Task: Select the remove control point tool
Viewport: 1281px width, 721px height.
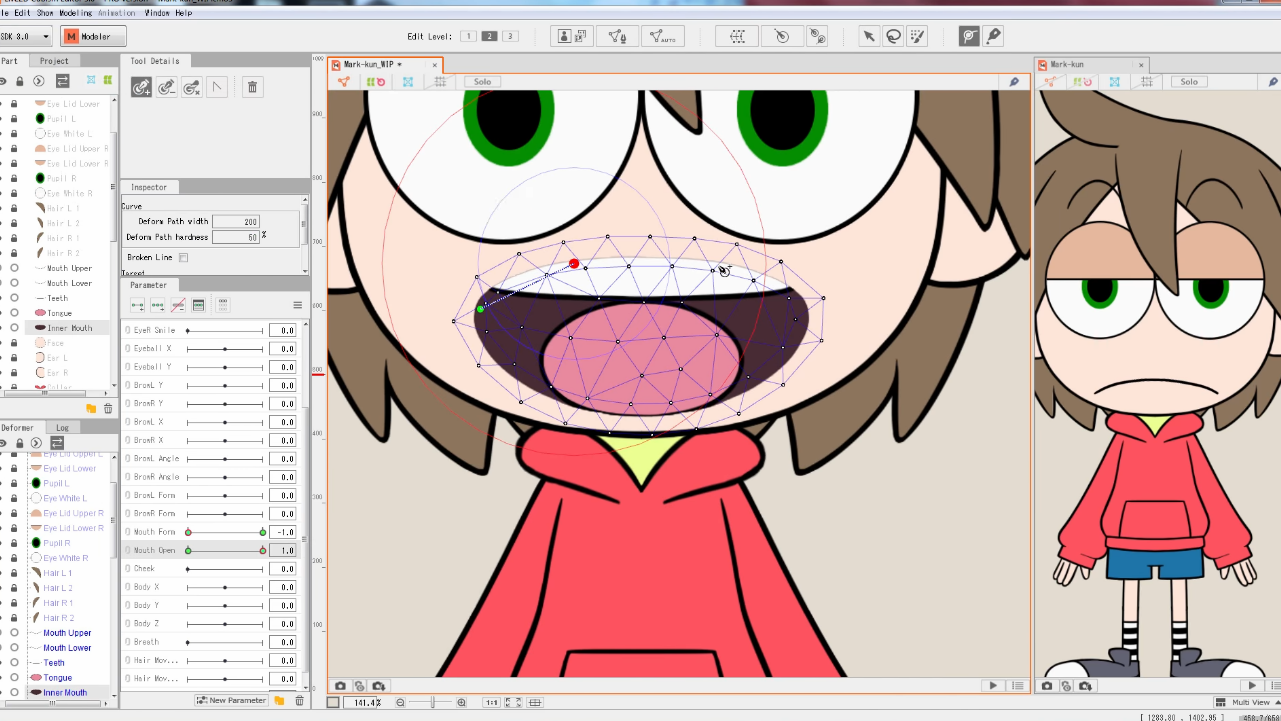Action: coord(166,87)
